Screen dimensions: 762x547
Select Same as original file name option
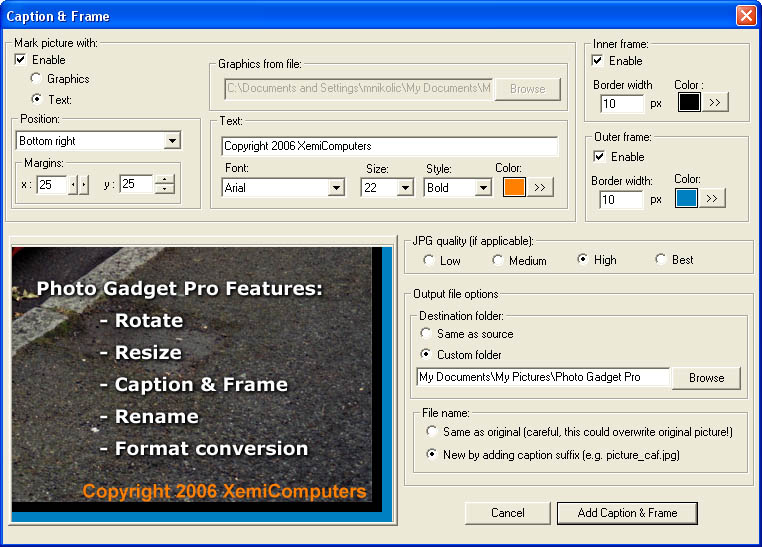(432, 431)
